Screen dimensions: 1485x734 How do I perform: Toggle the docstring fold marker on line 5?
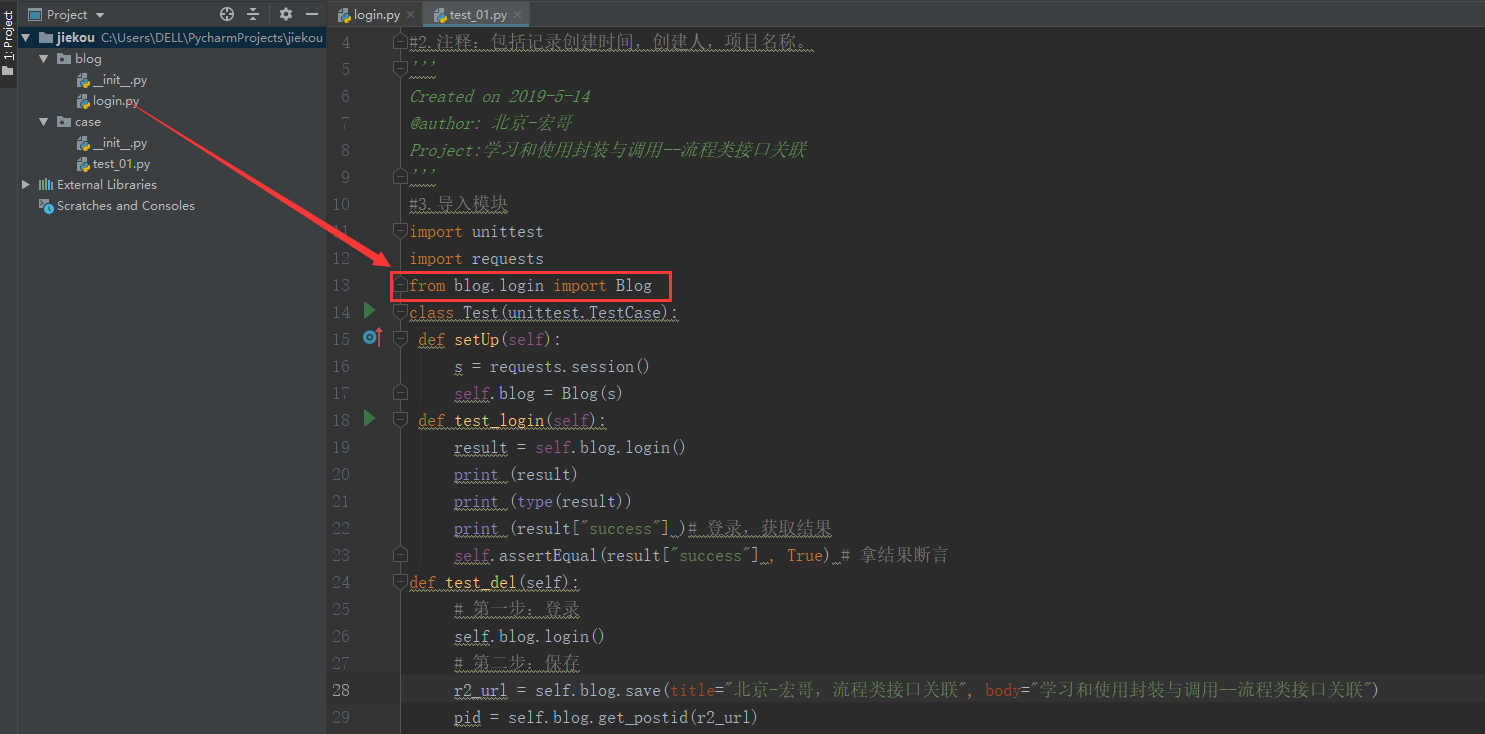[401, 68]
